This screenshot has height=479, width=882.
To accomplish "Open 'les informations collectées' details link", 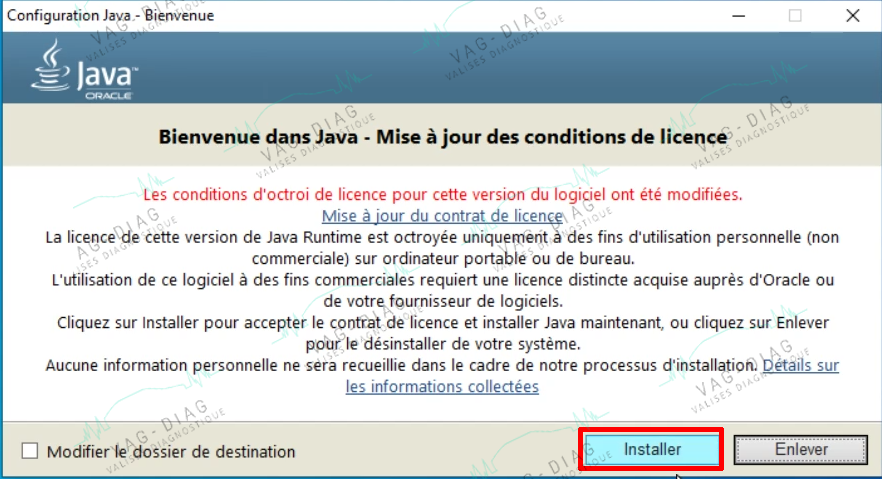I will [442, 387].
